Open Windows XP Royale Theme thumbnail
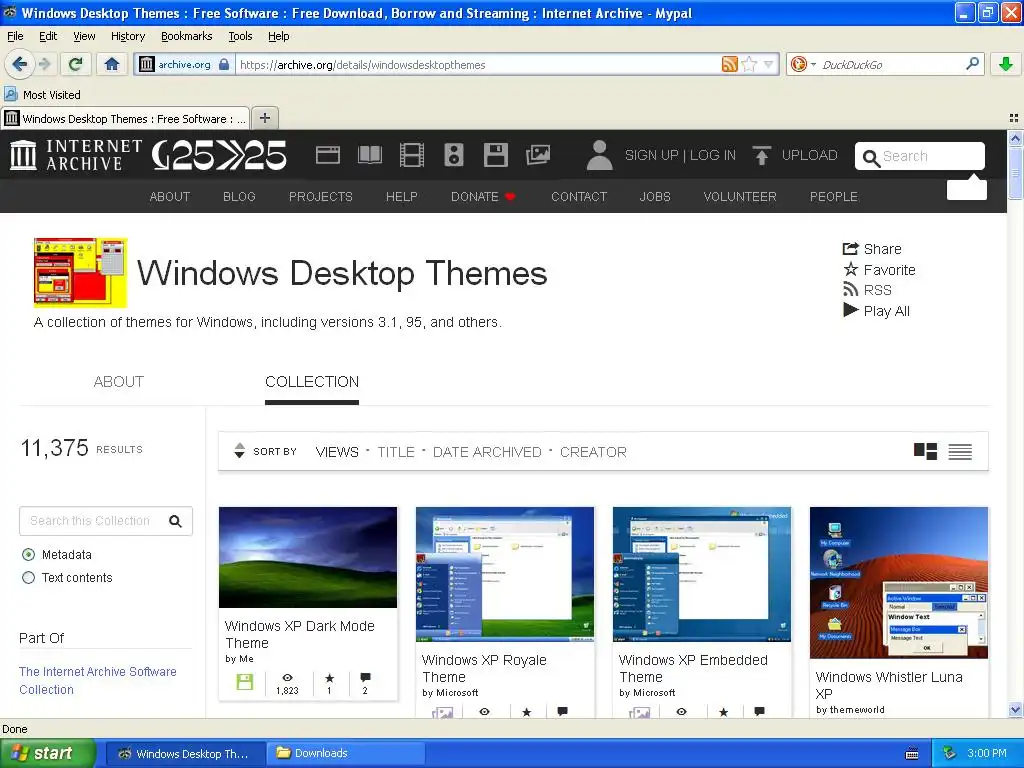The image size is (1024, 768). 505,574
